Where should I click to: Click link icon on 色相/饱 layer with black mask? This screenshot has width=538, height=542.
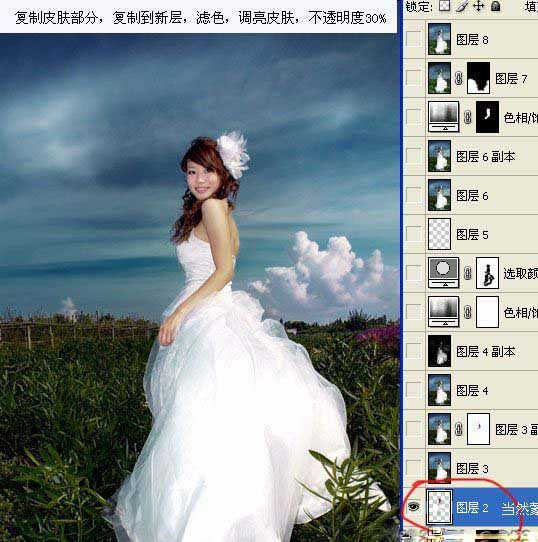(x=467, y=117)
